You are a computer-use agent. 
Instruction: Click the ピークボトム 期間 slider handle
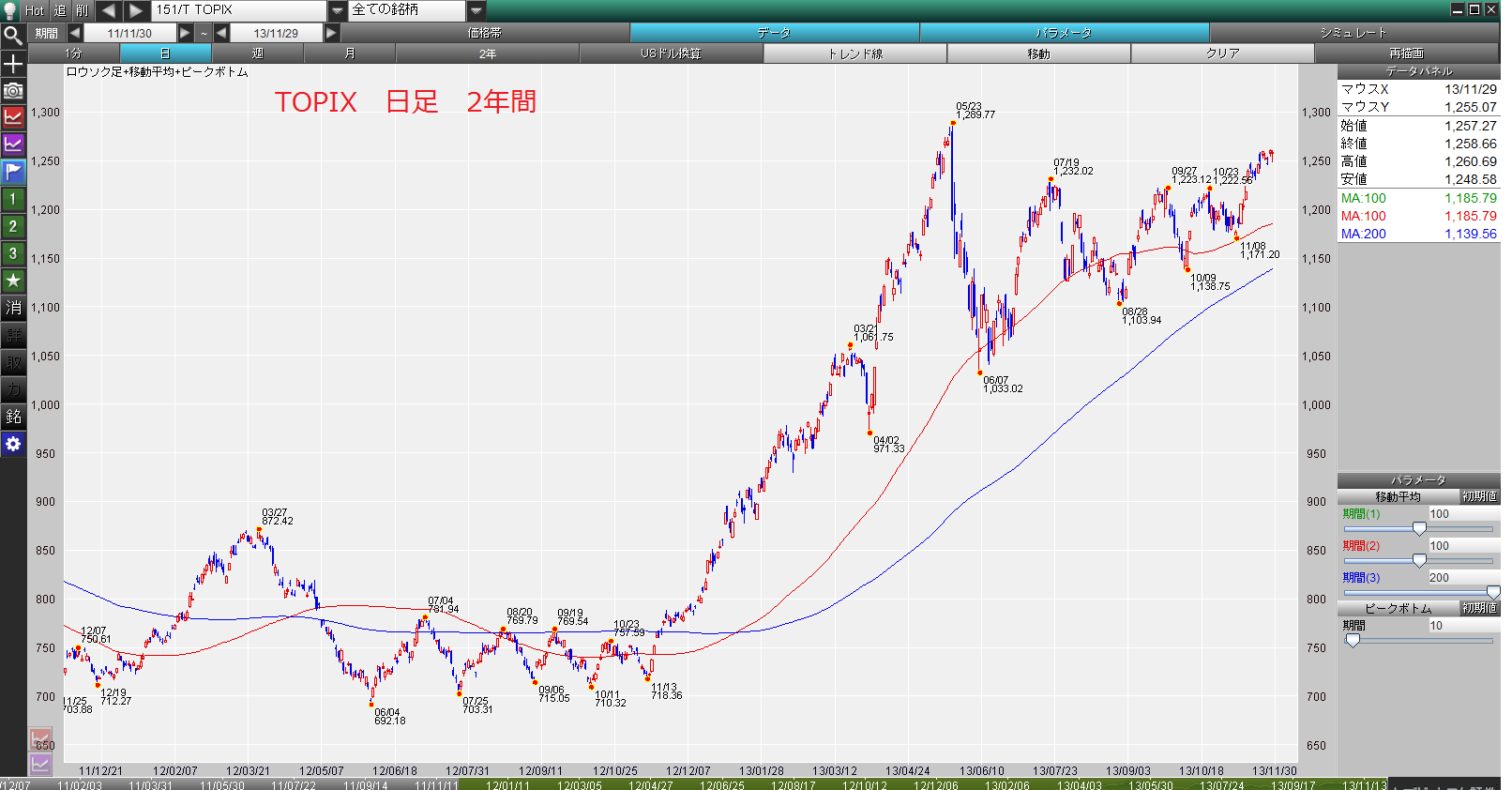(1353, 641)
